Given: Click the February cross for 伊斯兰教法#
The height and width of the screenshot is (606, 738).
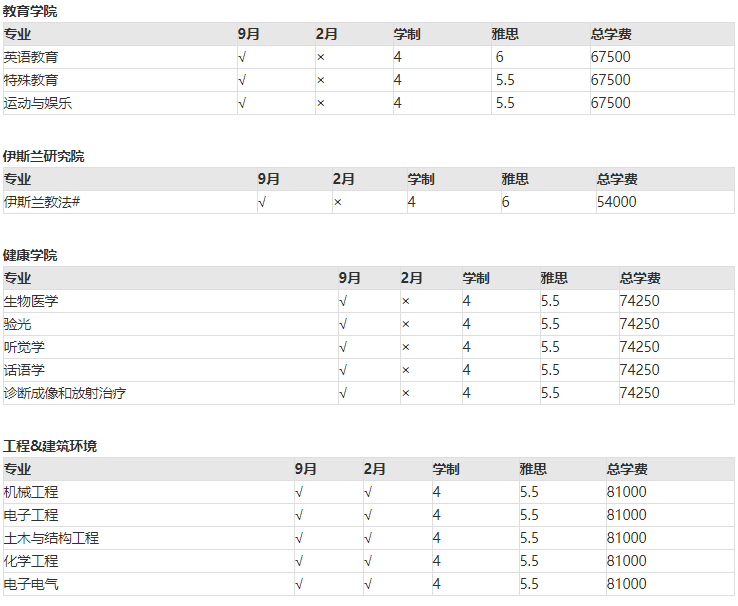Looking at the screenshot, I should (338, 202).
